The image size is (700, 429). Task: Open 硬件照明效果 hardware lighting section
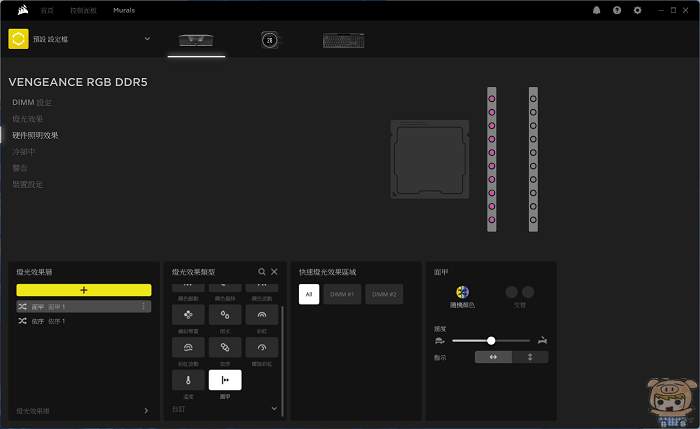[35, 135]
